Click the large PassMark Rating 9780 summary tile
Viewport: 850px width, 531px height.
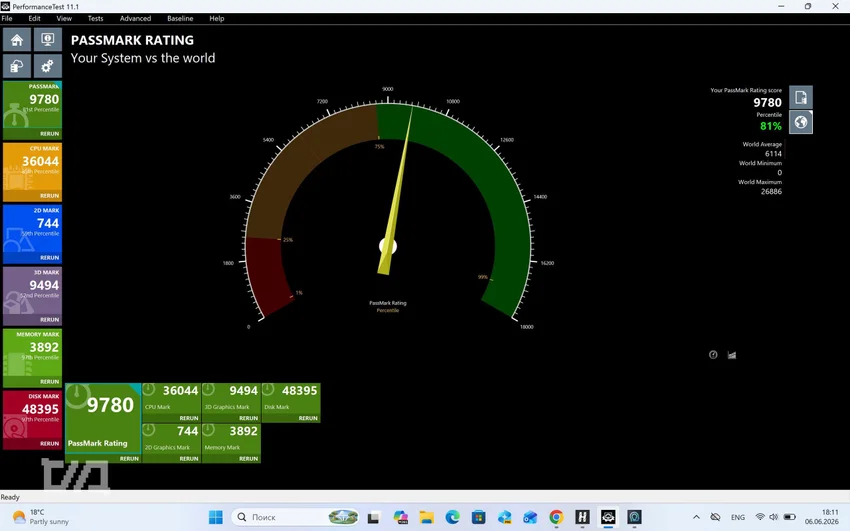tap(103, 418)
